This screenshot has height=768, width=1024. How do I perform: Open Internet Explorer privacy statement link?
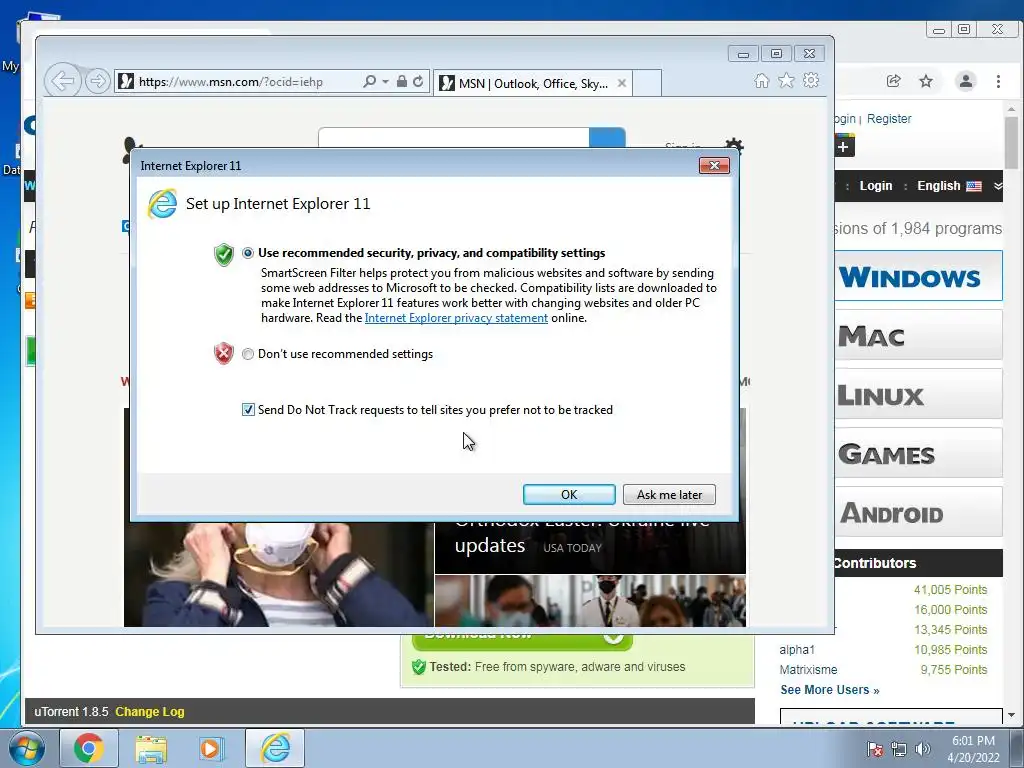(456, 318)
